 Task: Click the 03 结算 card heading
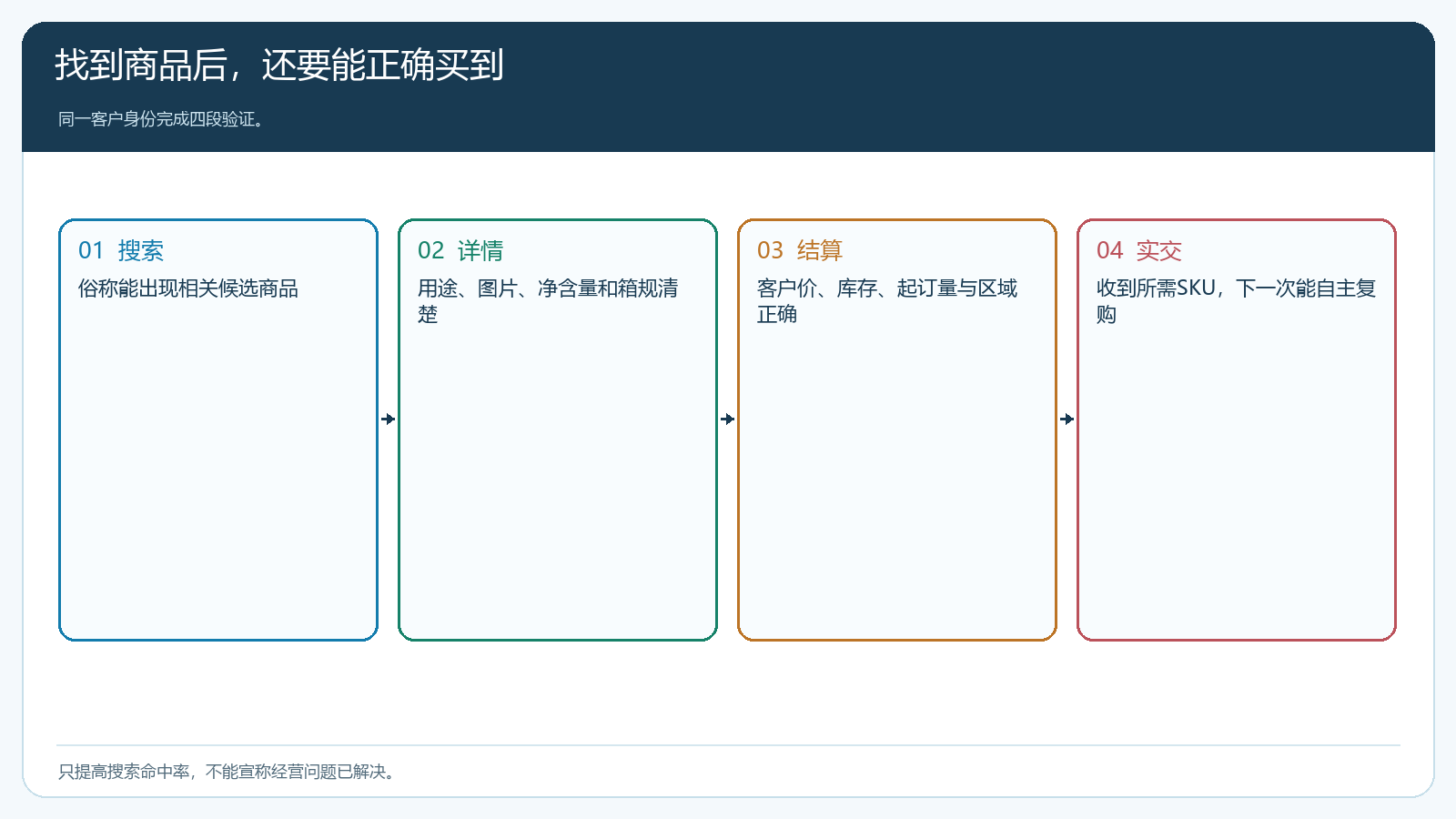[800, 250]
